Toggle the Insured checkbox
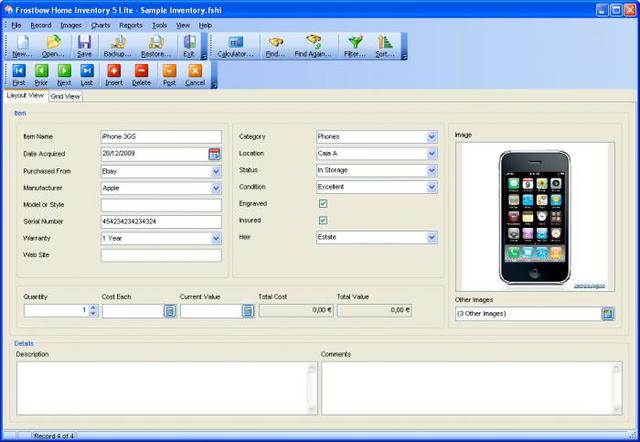640x442 pixels. coord(323,220)
